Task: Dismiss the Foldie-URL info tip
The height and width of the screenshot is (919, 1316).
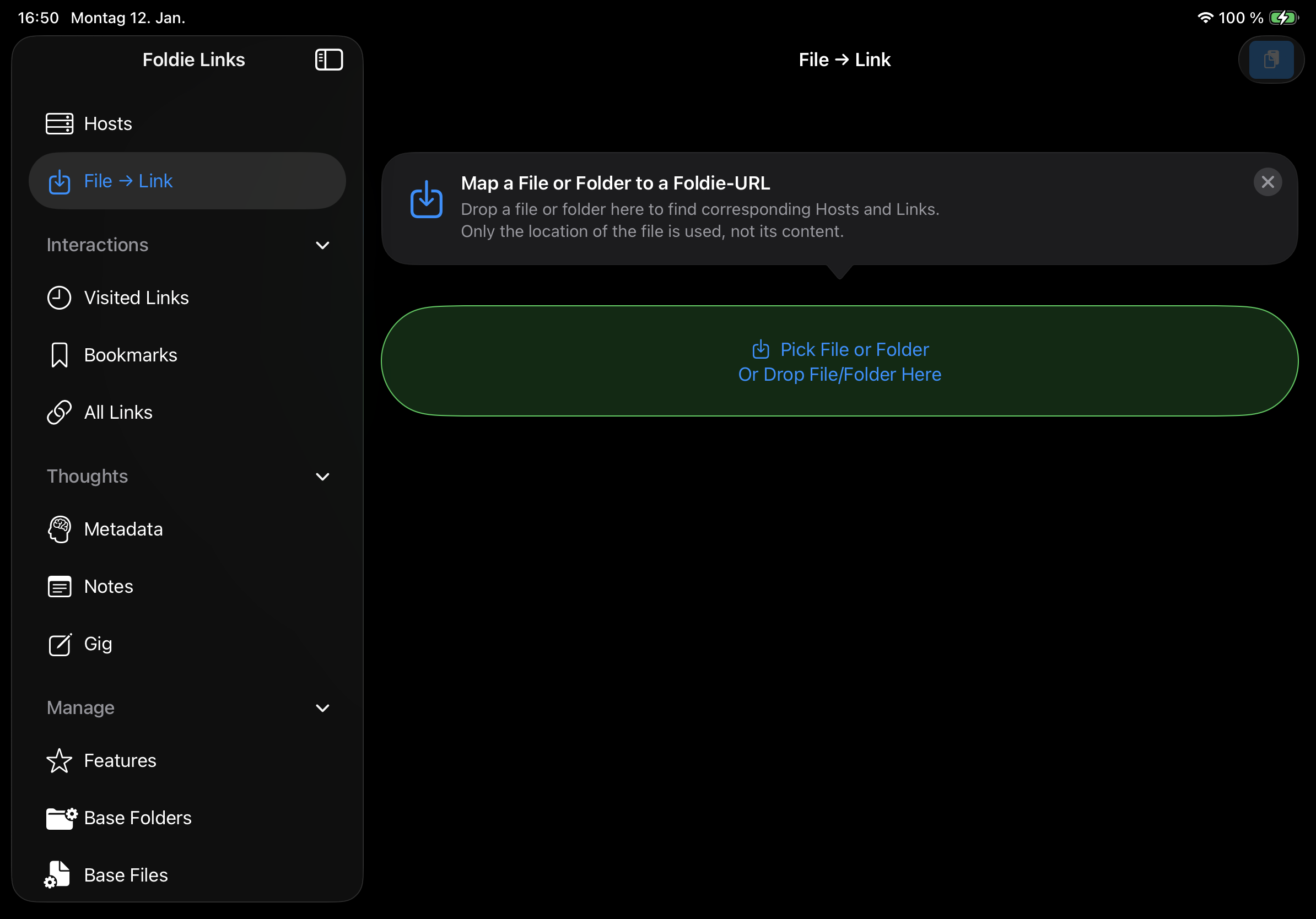Action: [x=1268, y=182]
